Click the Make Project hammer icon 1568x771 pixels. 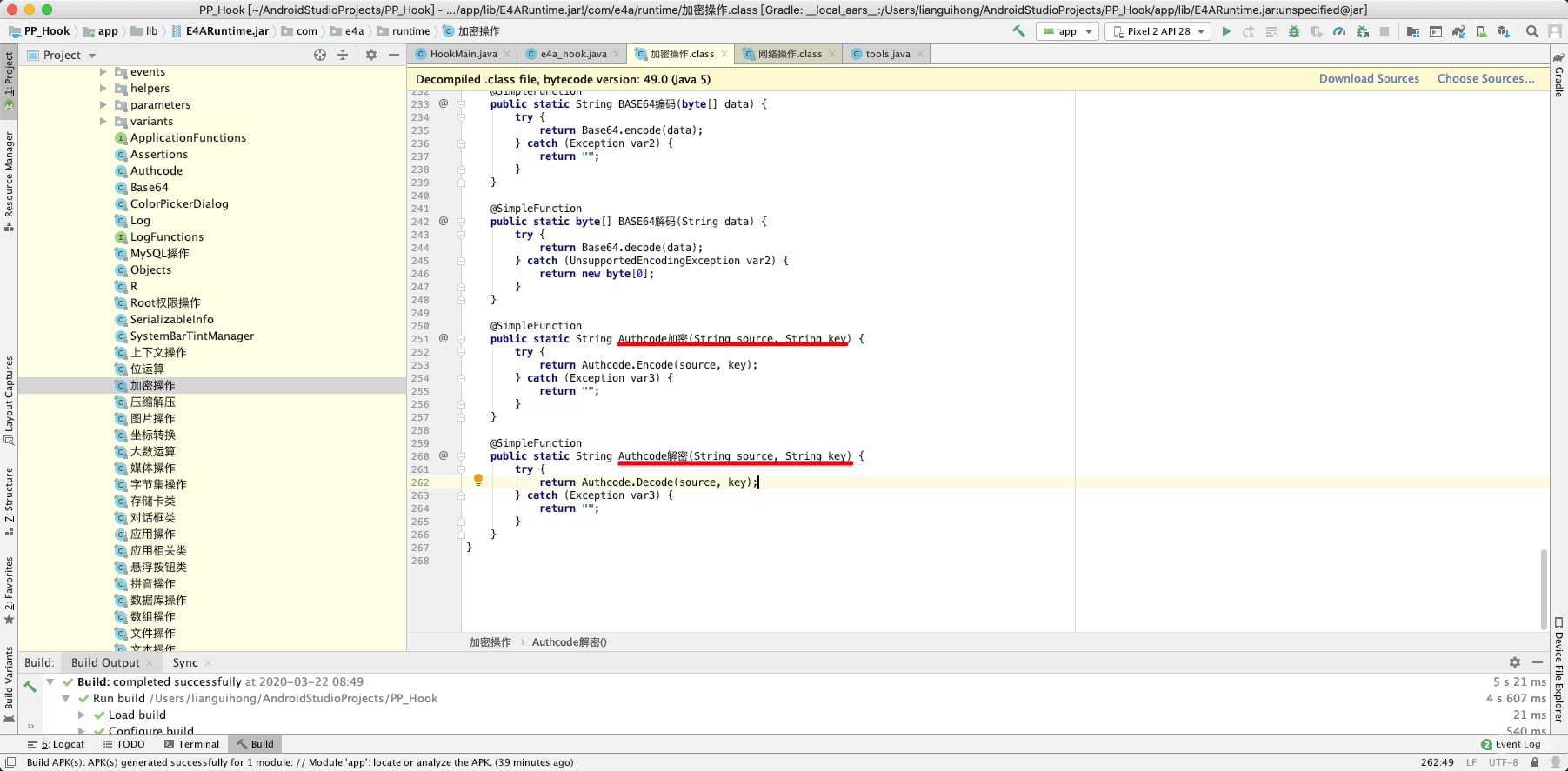coord(1018,31)
